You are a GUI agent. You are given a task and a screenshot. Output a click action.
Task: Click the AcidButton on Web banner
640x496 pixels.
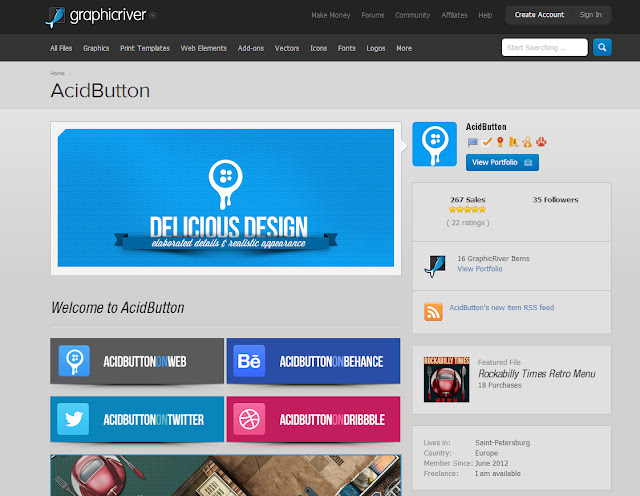pyautogui.click(x=137, y=361)
